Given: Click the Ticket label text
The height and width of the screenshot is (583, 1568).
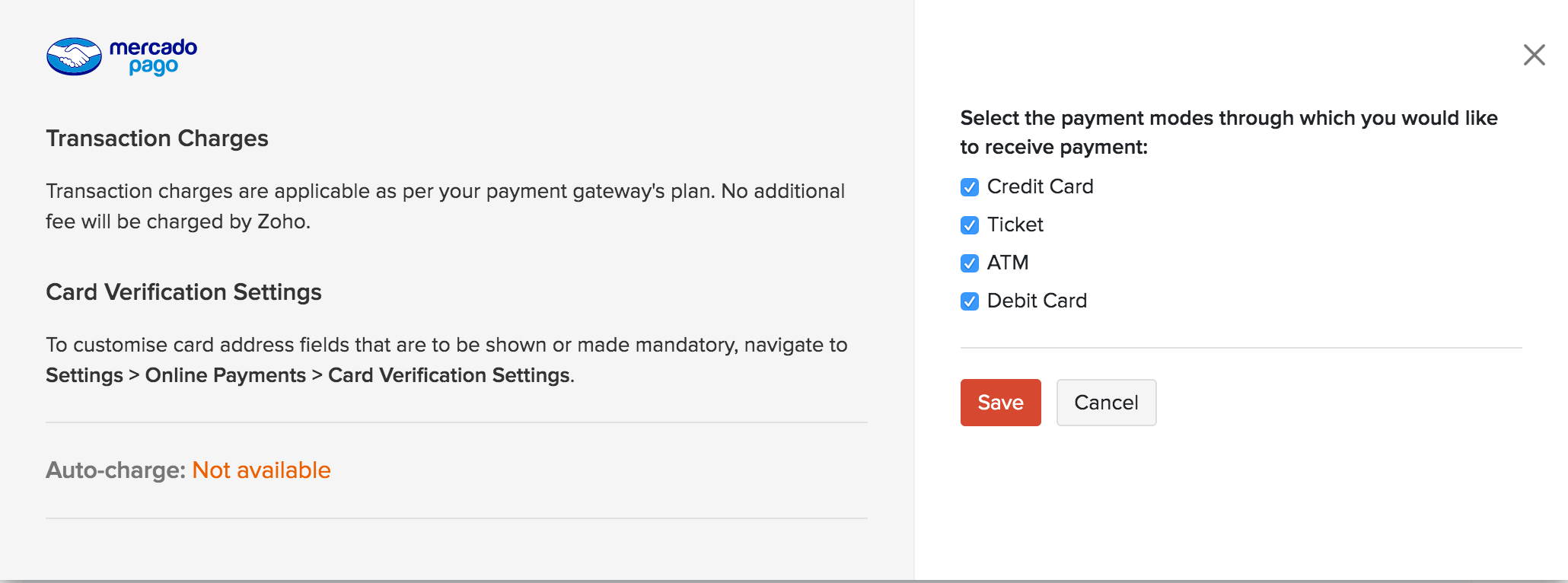Looking at the screenshot, I should click(x=1015, y=225).
